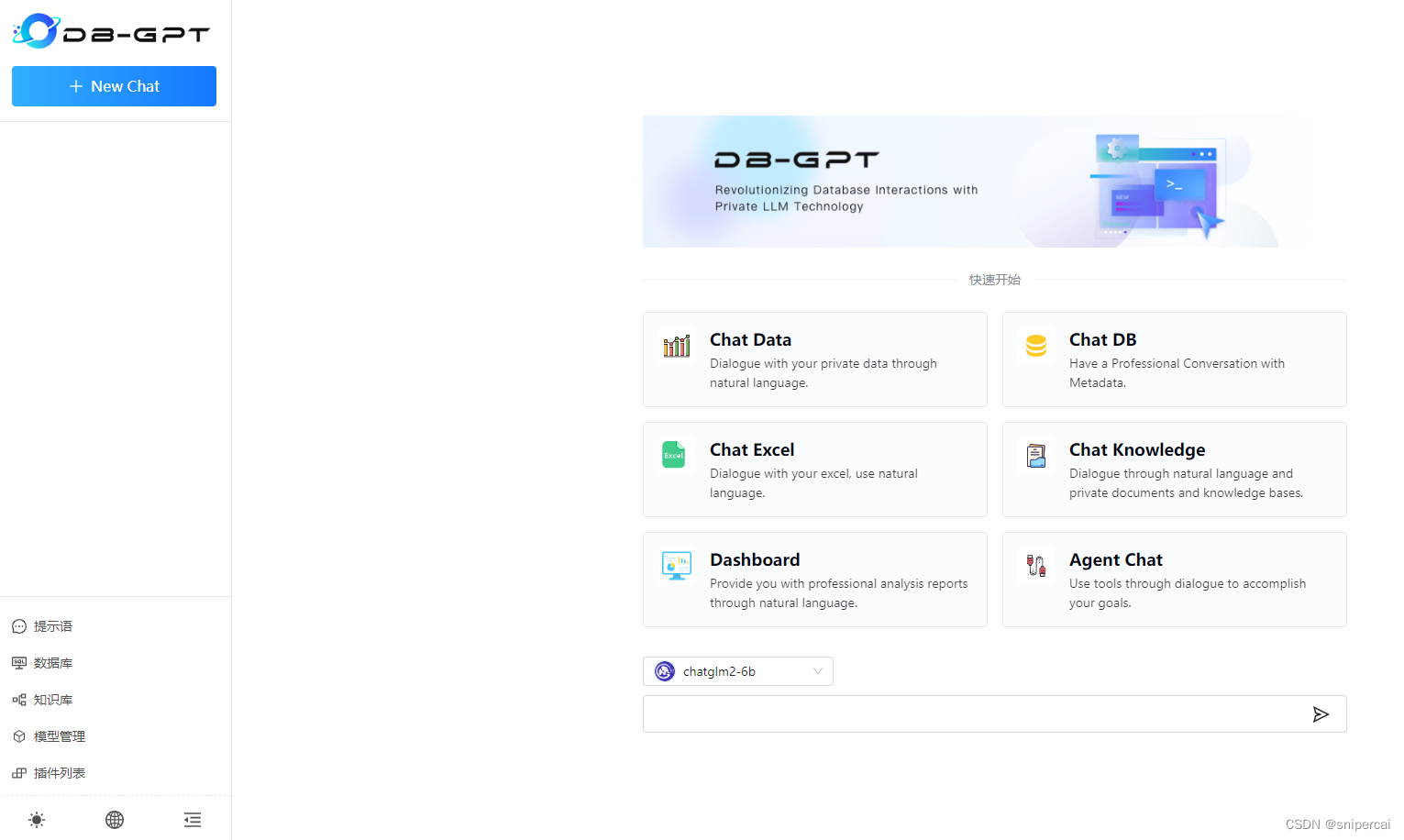
Task: Open the Agent Chat card
Action: coord(1175,580)
